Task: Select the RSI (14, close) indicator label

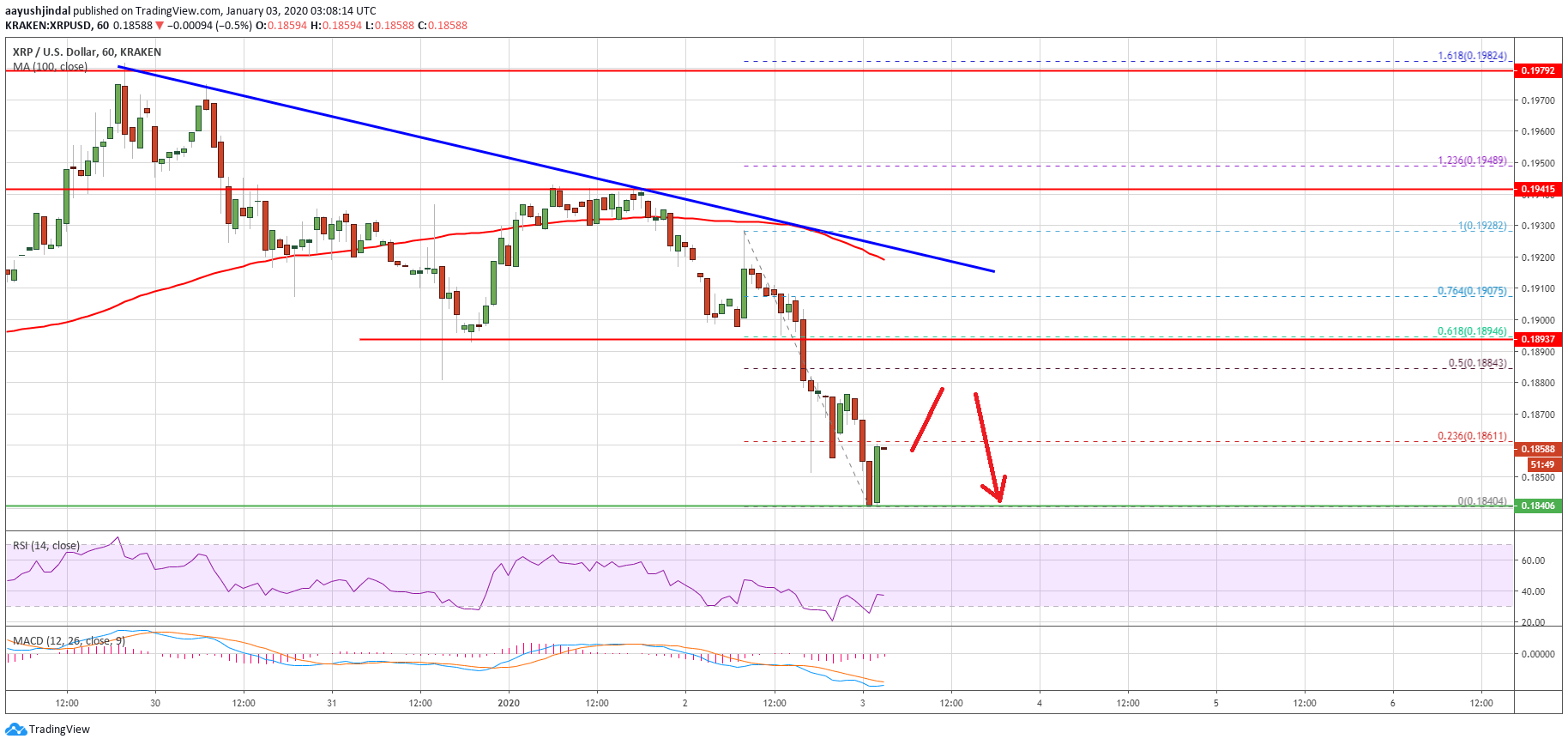Action: tap(46, 546)
